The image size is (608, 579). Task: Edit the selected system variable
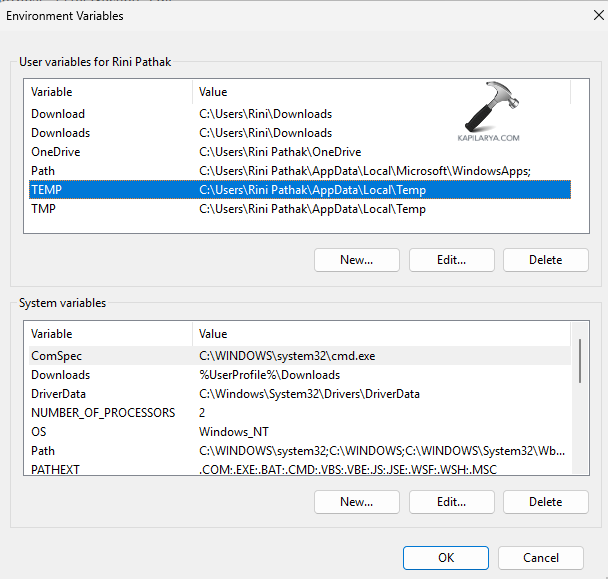pyautogui.click(x=451, y=502)
